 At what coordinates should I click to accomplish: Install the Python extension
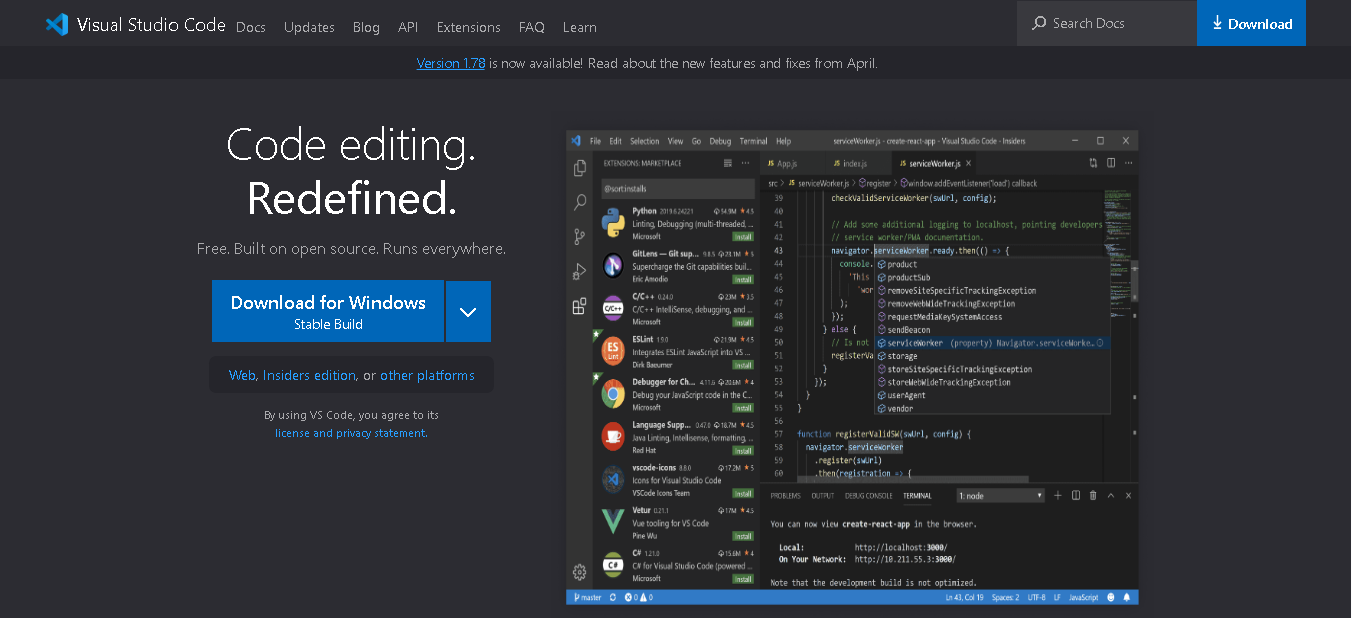(743, 237)
